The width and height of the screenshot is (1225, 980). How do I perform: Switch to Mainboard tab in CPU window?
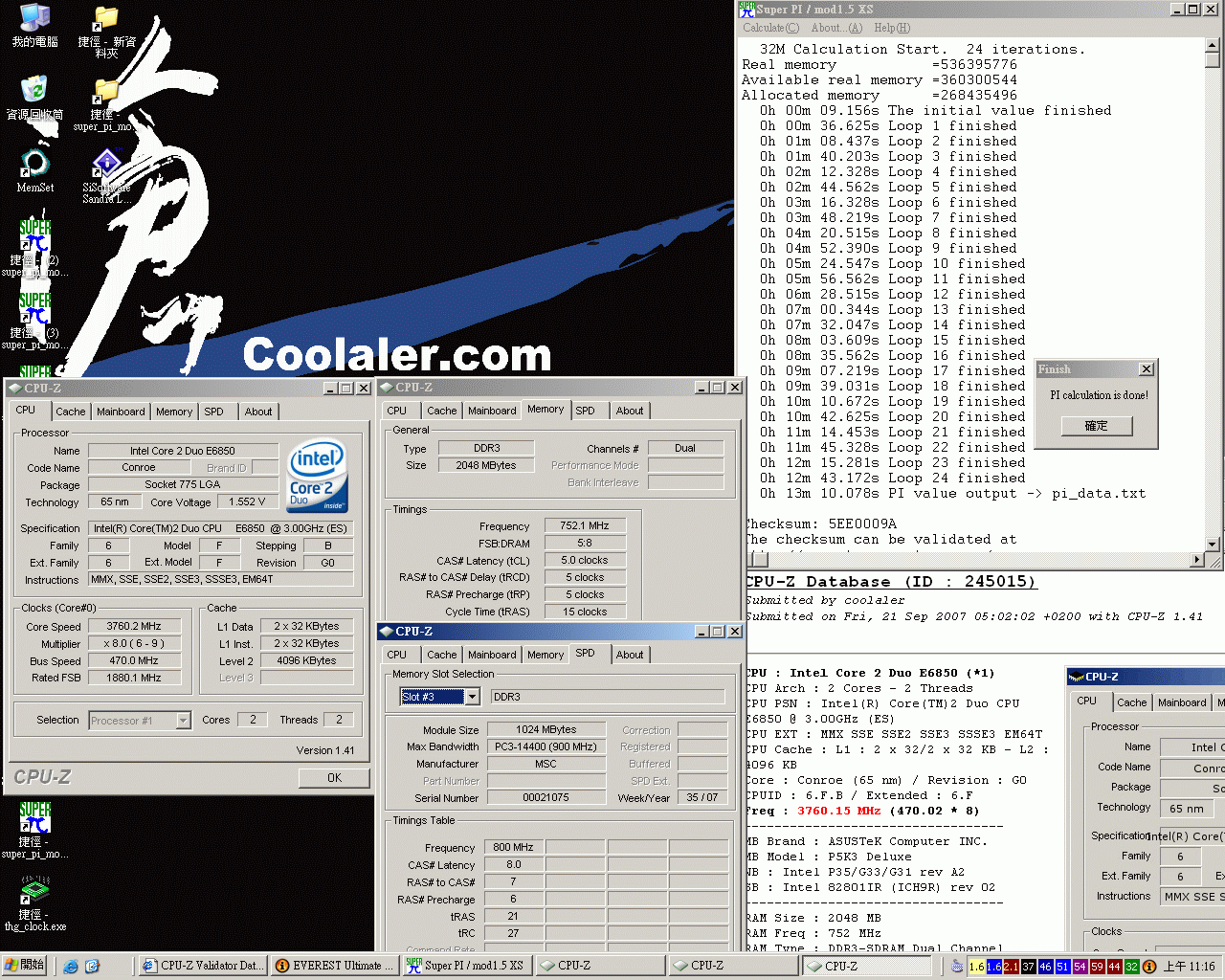[121, 412]
